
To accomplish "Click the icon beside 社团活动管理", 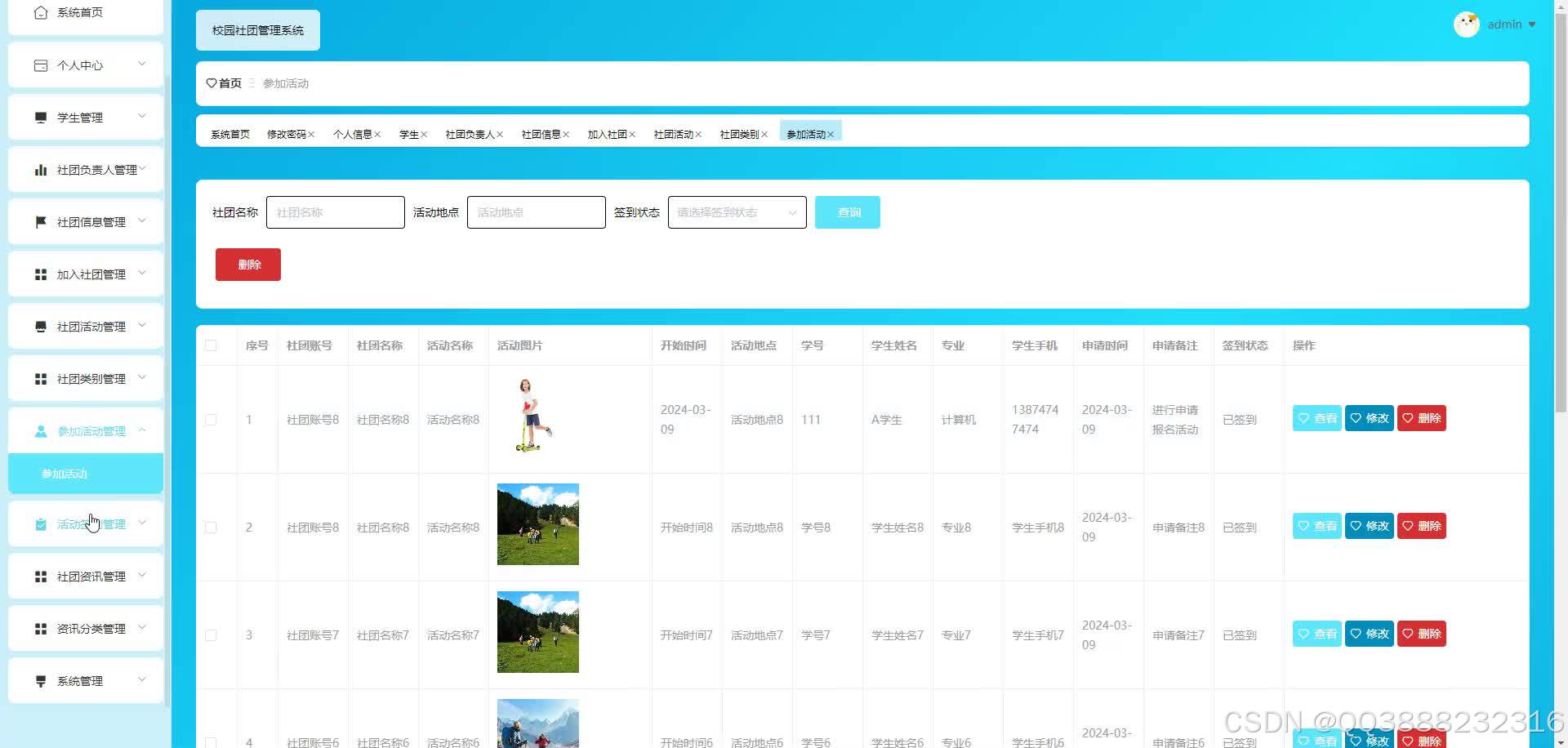I will [x=41, y=327].
